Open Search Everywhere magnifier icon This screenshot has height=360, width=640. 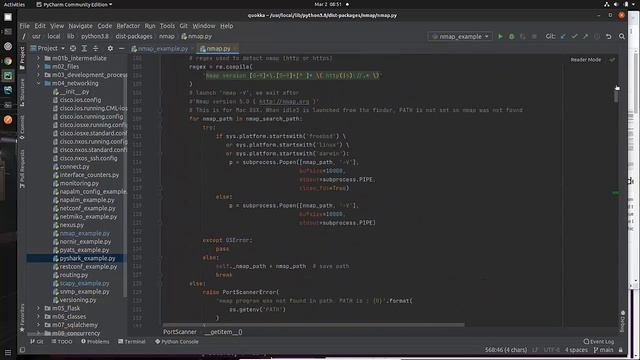coord(622,36)
